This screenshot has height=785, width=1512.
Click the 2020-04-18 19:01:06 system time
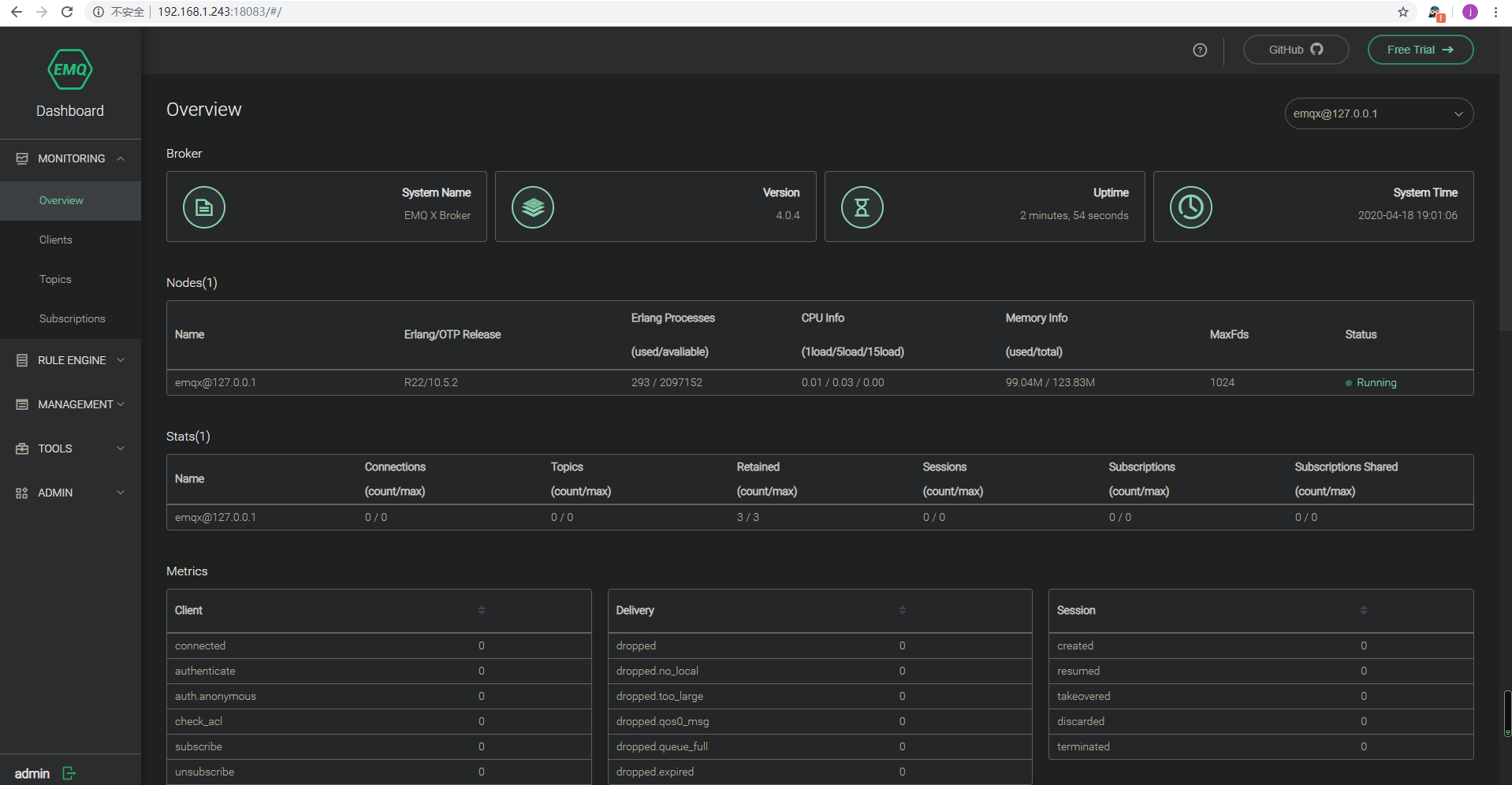tap(1407, 215)
